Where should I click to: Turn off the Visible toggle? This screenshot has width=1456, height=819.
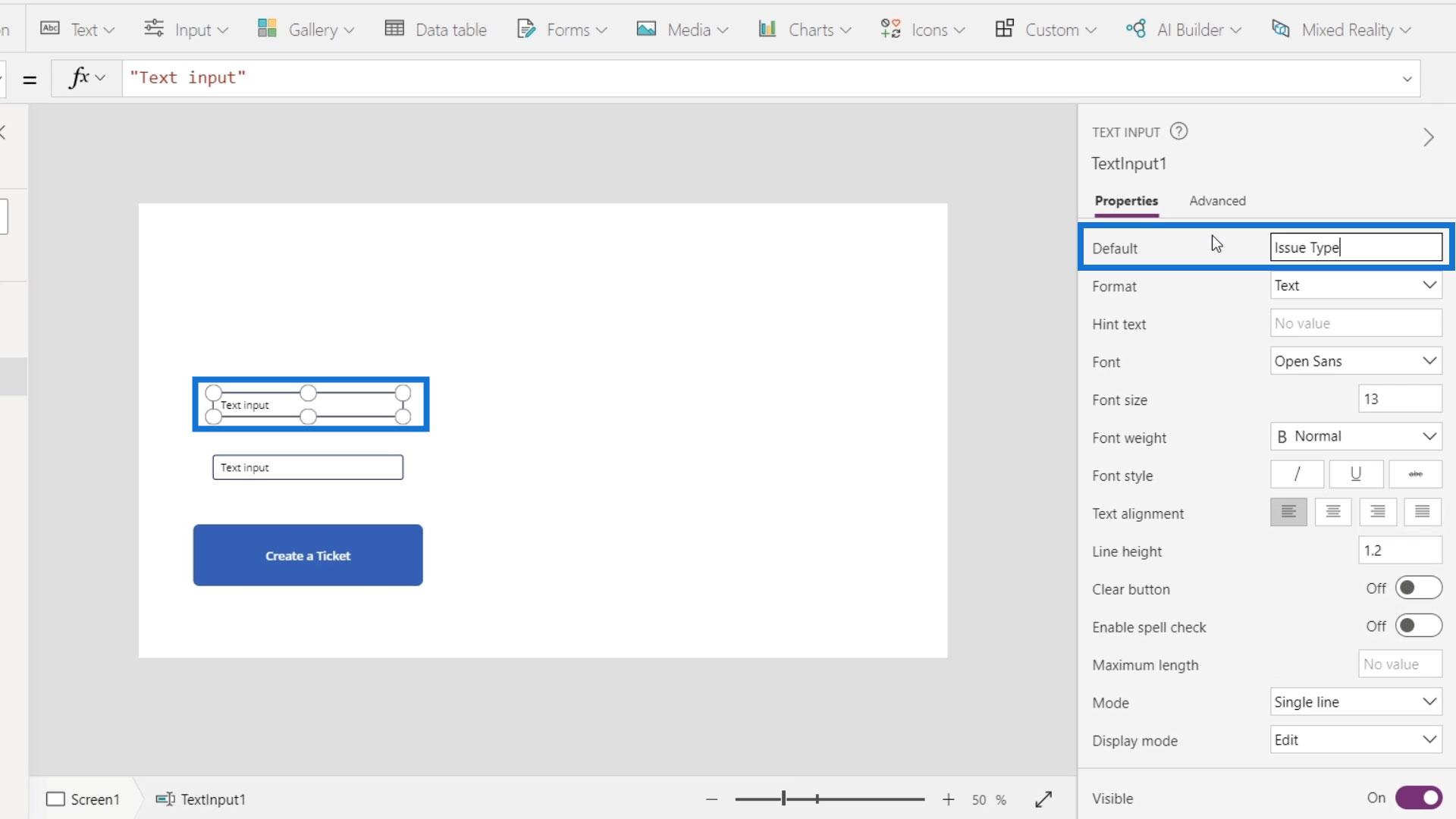1417,798
